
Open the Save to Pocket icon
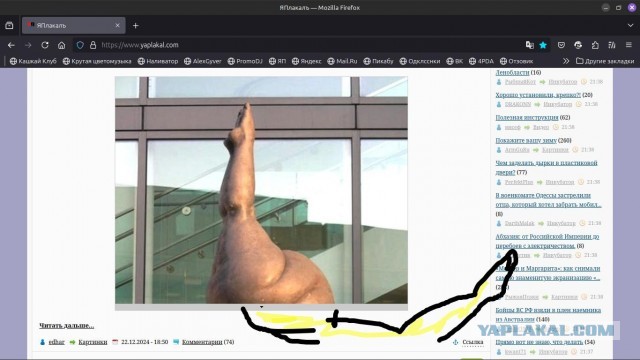561,45
